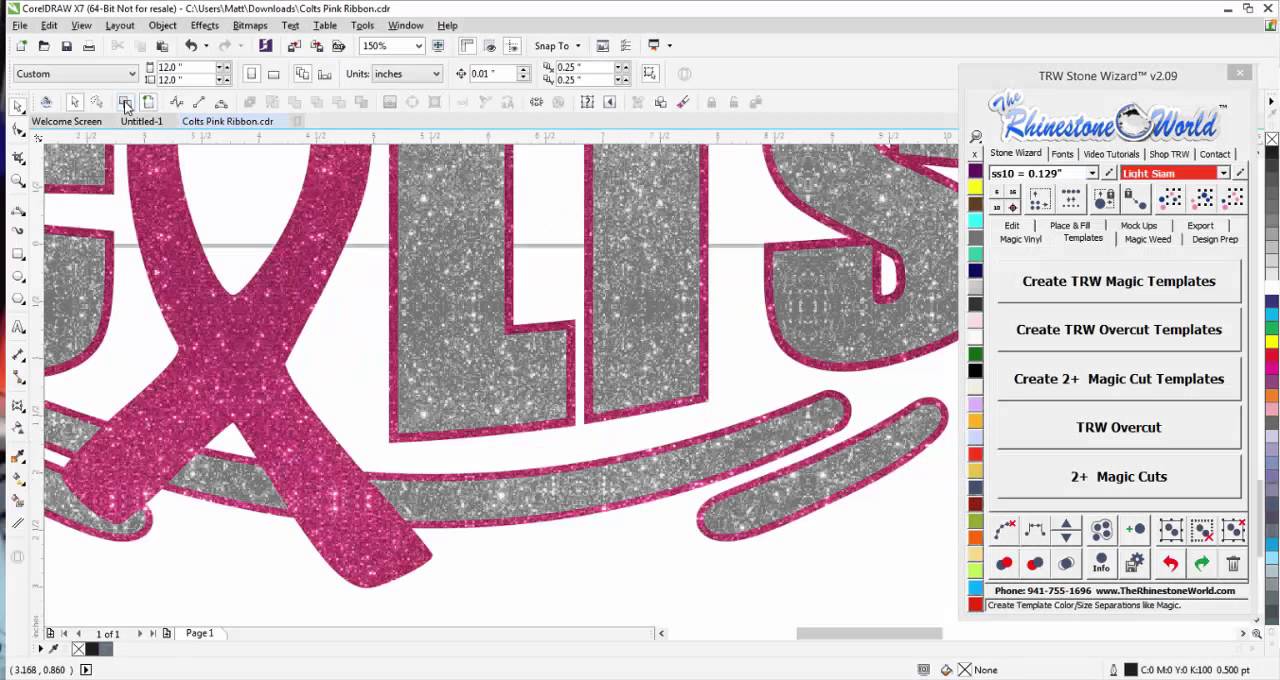
Task: Open the Light Siam color dropdown
Action: pyautogui.click(x=1223, y=173)
